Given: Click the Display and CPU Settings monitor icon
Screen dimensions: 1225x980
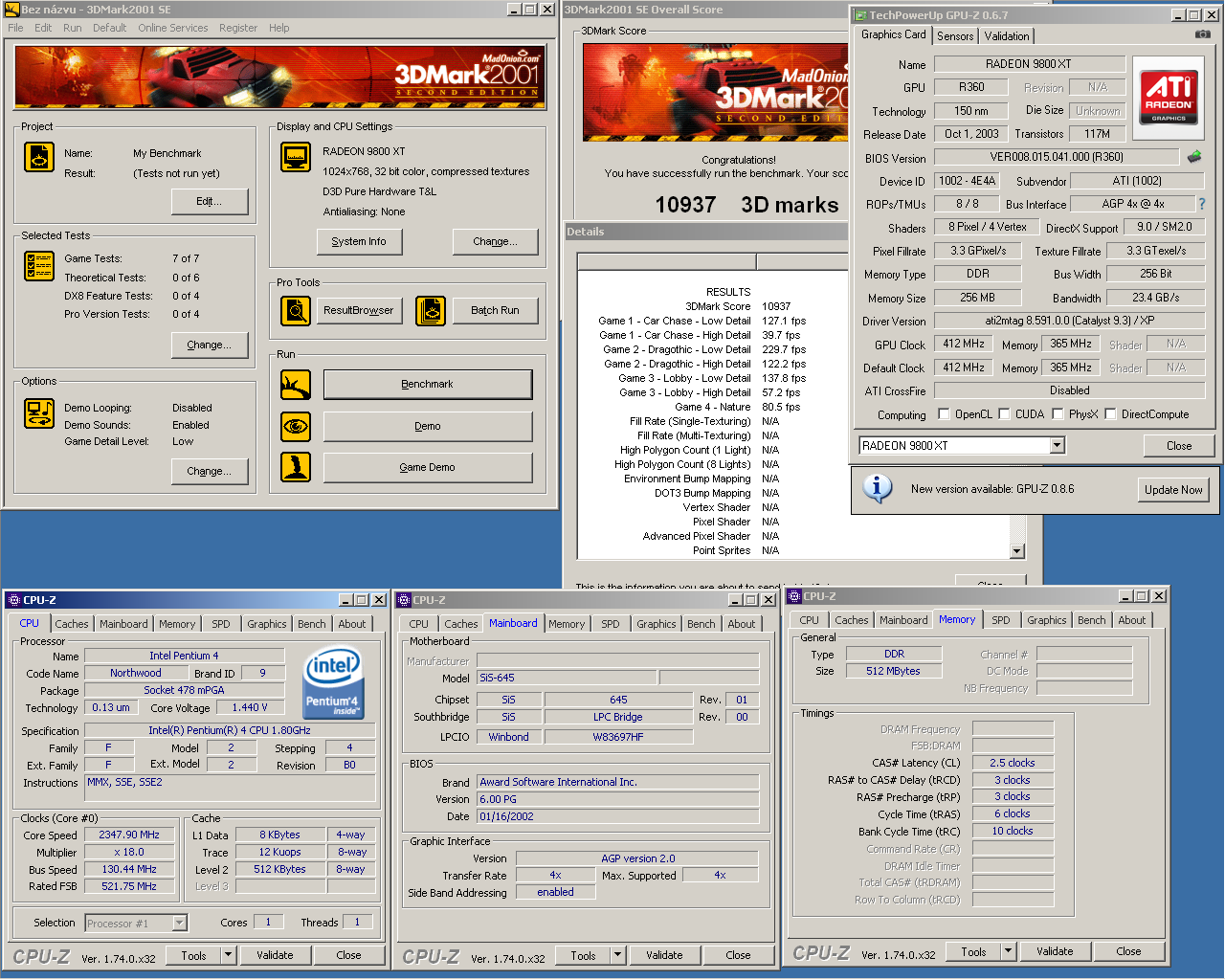Looking at the screenshot, I should [296, 157].
